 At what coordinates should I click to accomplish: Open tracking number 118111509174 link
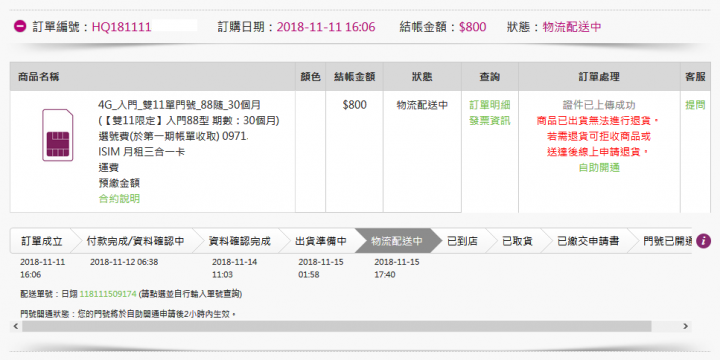(x=108, y=293)
